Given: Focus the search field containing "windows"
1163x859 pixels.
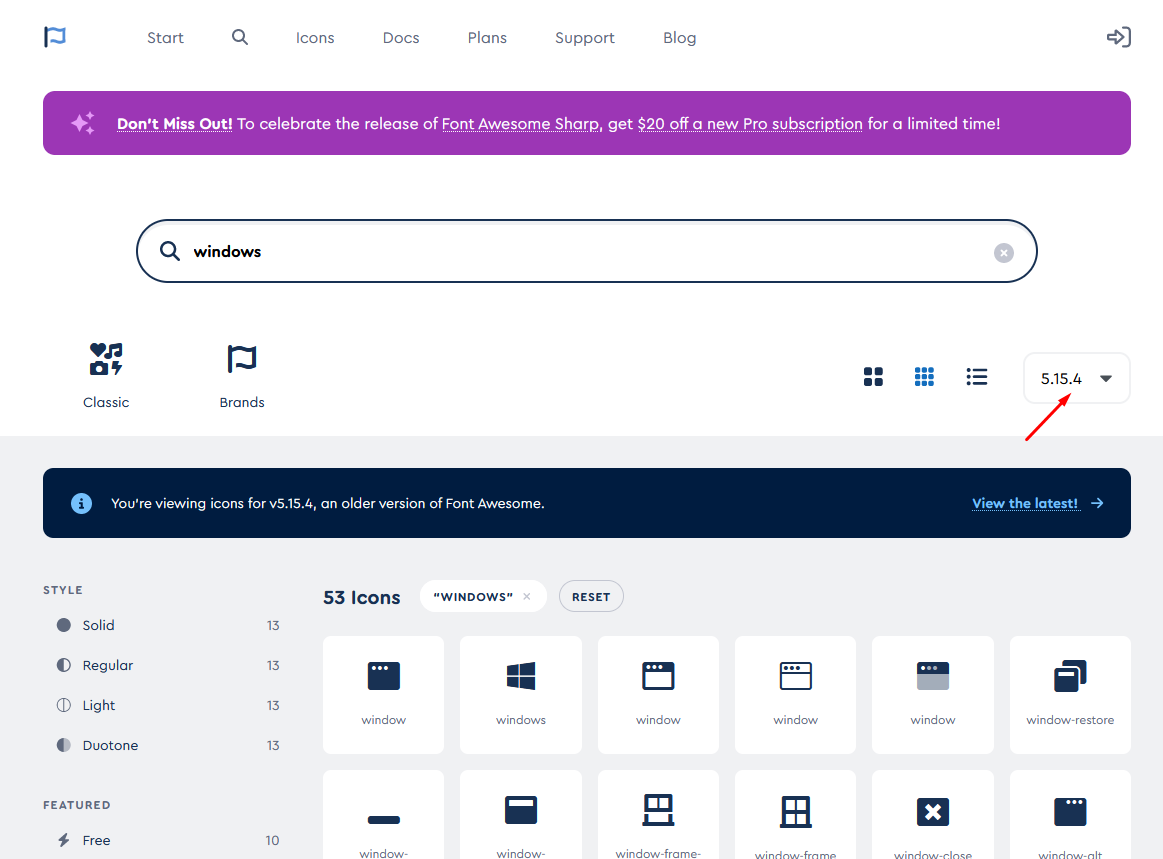Looking at the screenshot, I should [587, 251].
